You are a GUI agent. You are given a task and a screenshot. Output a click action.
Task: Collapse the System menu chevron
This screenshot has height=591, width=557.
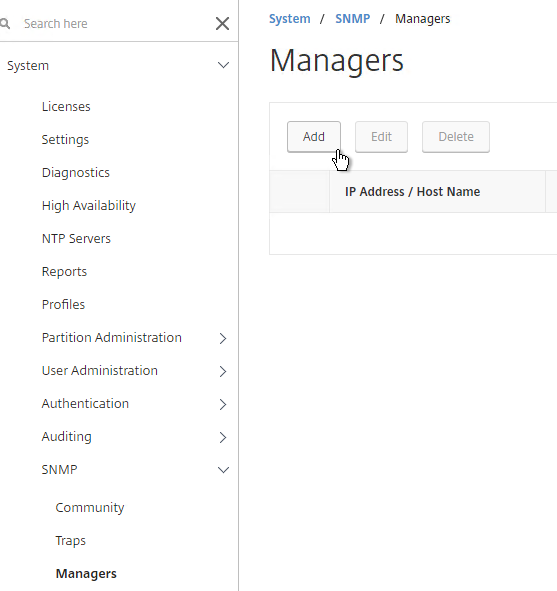[223, 65]
